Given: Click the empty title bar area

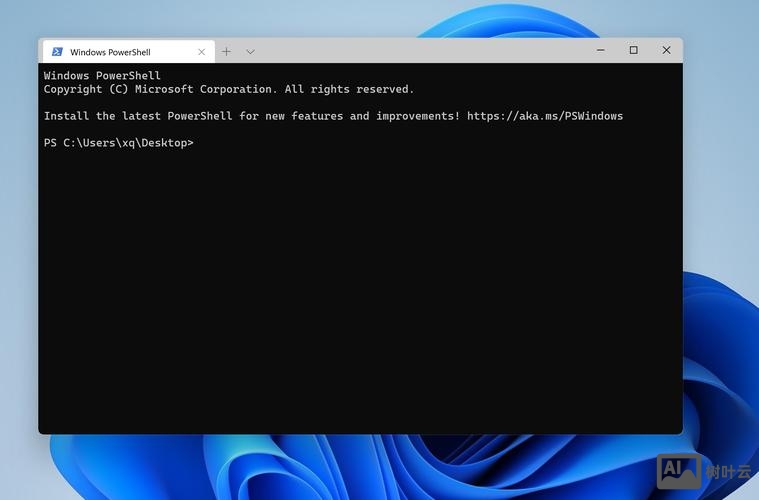Looking at the screenshot, I should coord(420,51).
